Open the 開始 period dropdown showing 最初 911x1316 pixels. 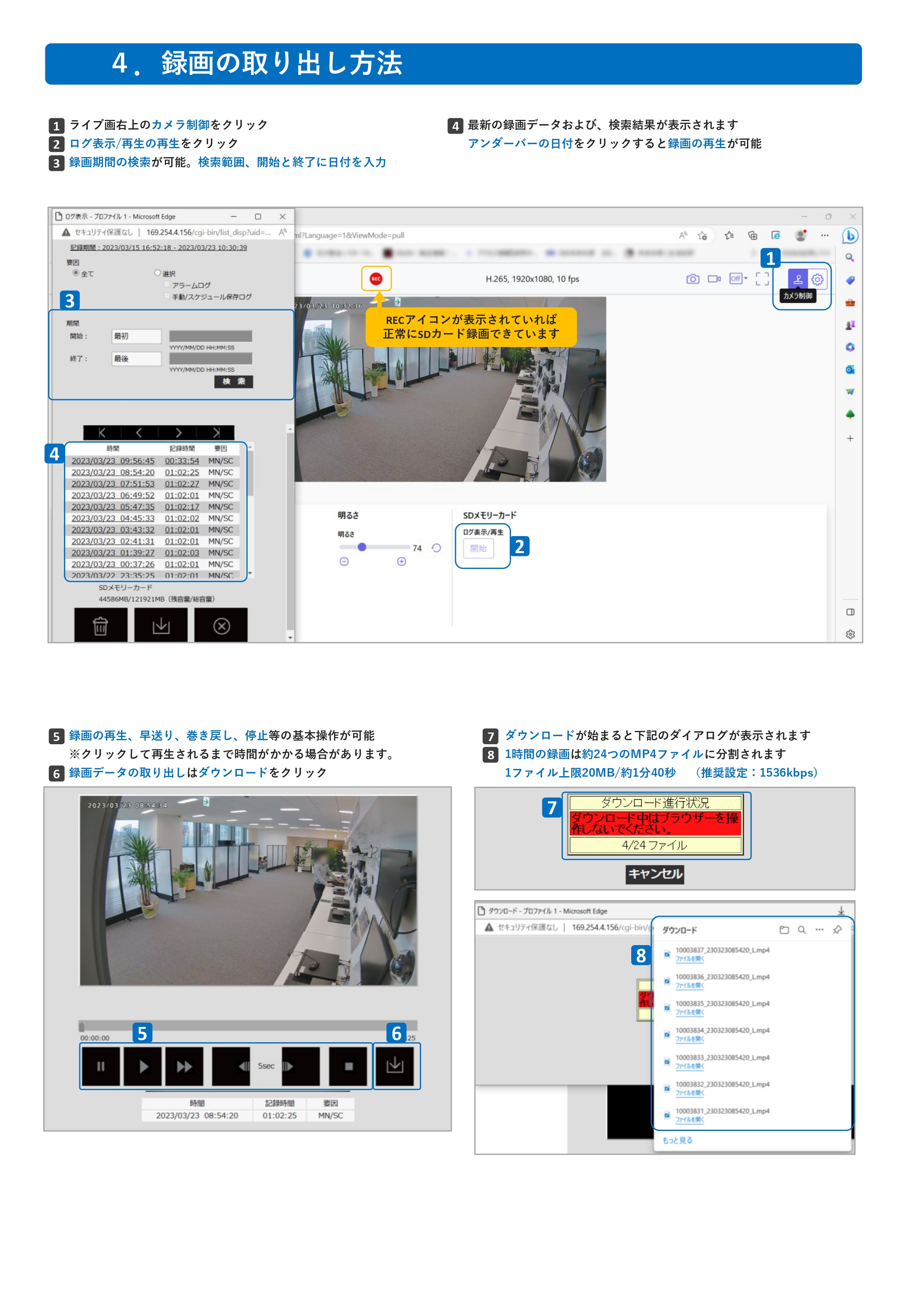[136, 336]
